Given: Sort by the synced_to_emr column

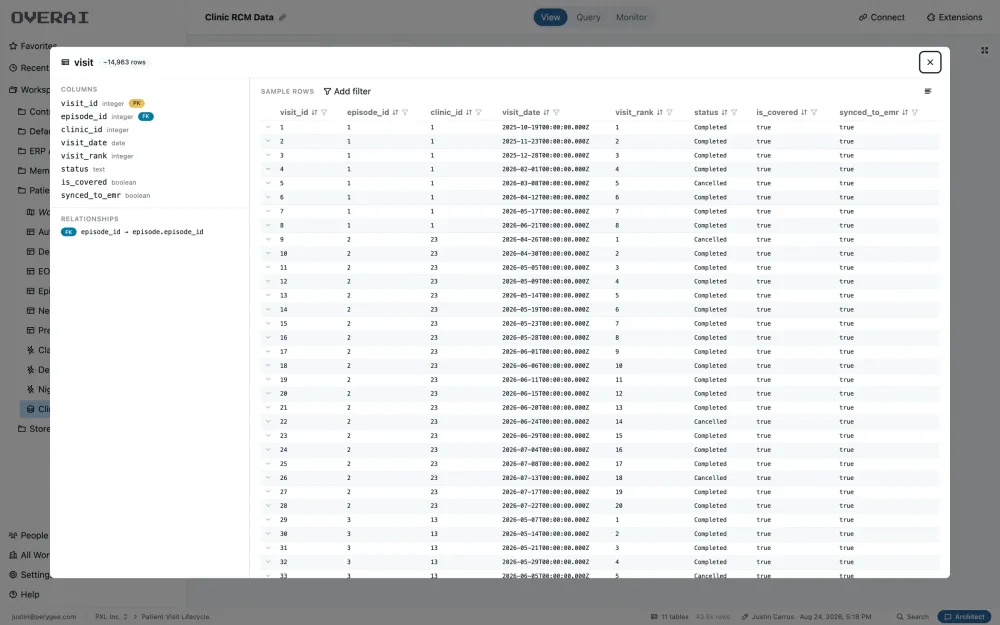Looking at the screenshot, I should pos(905,112).
